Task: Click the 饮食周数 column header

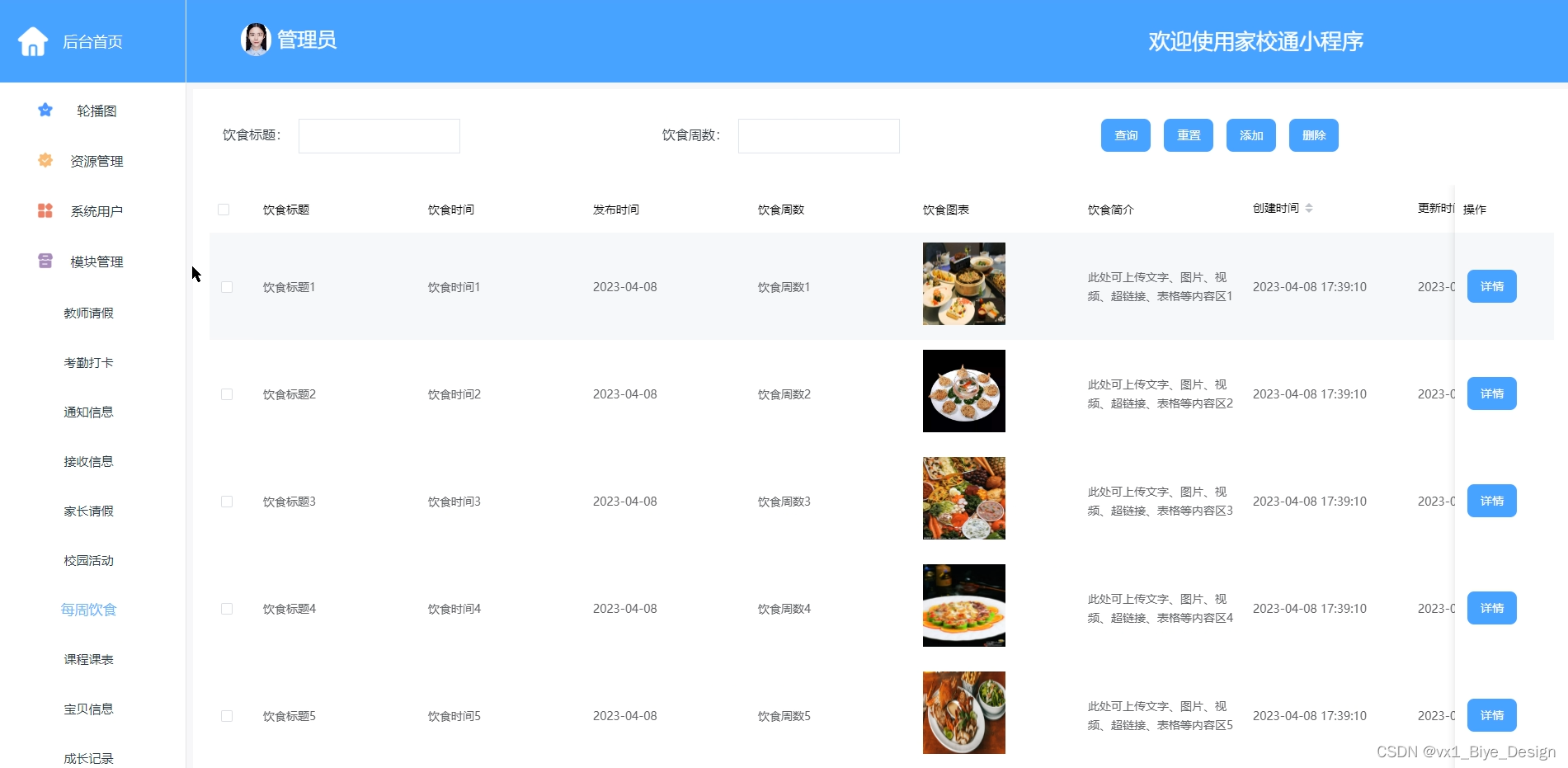Action: point(781,210)
